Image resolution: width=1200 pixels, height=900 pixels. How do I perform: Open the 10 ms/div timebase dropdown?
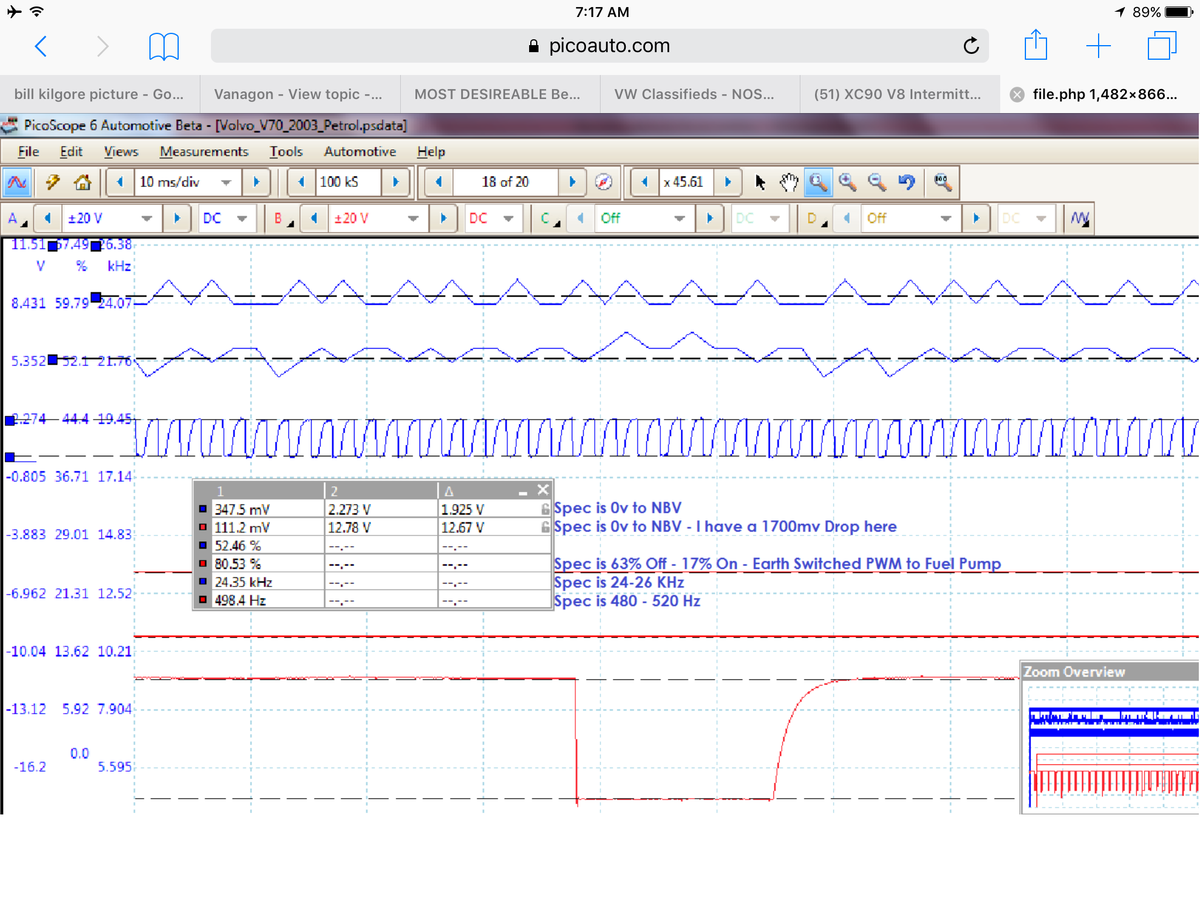[x=226, y=182]
